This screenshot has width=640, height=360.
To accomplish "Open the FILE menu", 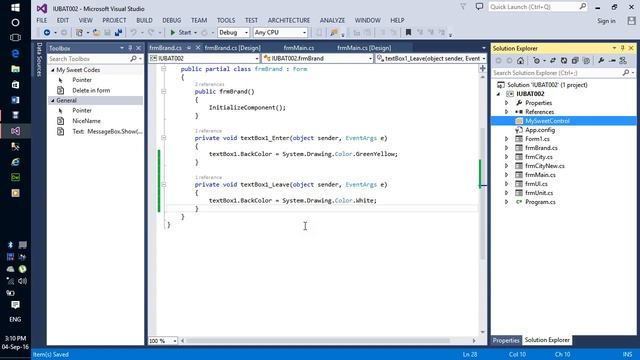I will pos(42,20).
